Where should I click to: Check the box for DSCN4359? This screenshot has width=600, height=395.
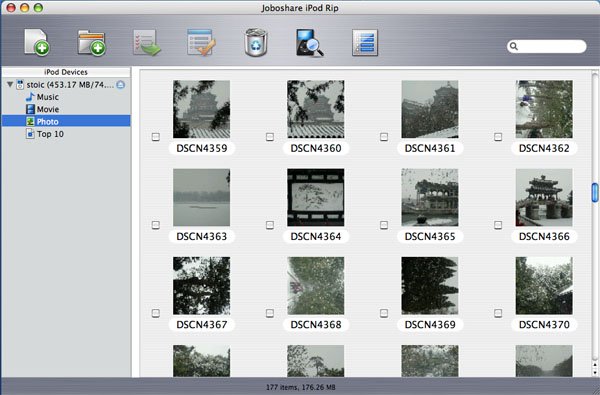(x=155, y=137)
